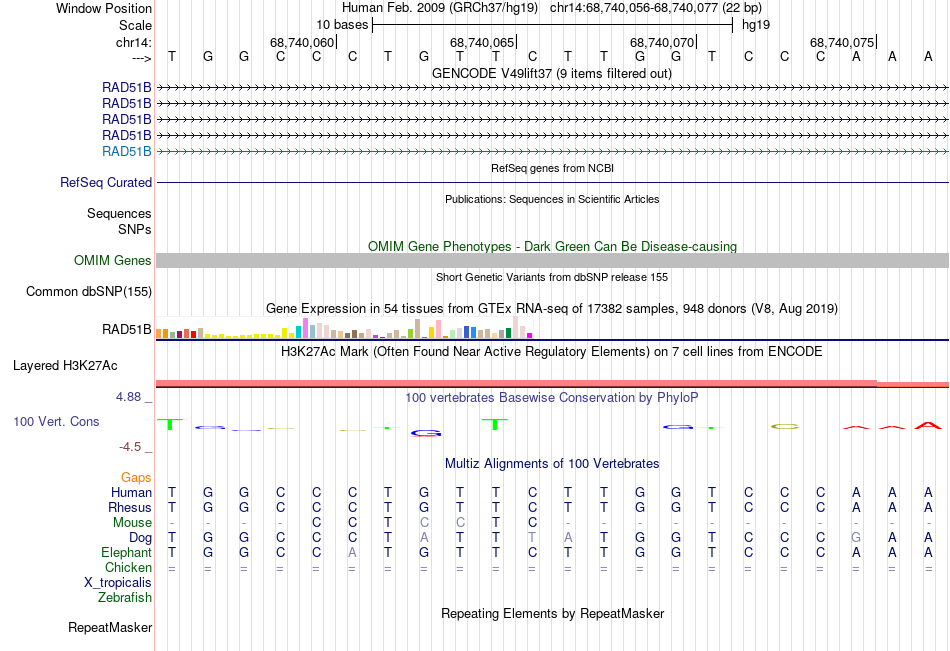Click the 100 Vert. Cons track label
Image resolution: width=950 pixels, height=651 pixels.
click(56, 421)
